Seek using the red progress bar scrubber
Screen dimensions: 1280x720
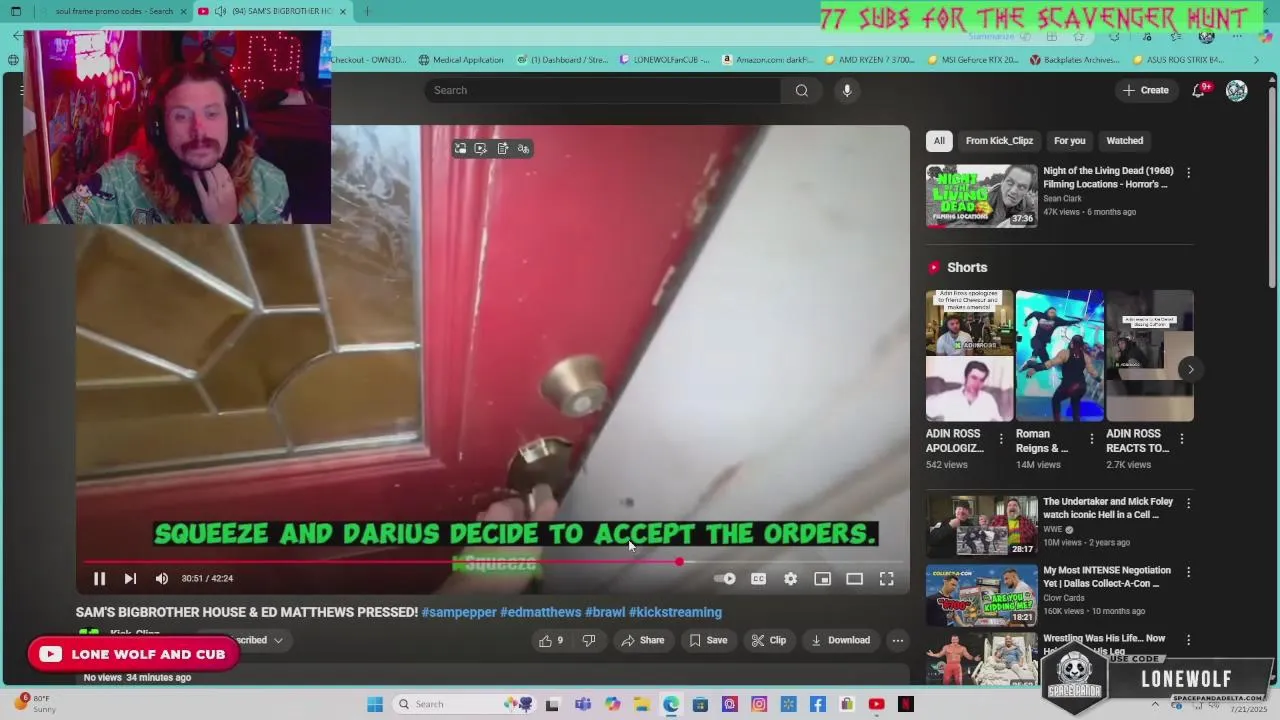(x=679, y=561)
